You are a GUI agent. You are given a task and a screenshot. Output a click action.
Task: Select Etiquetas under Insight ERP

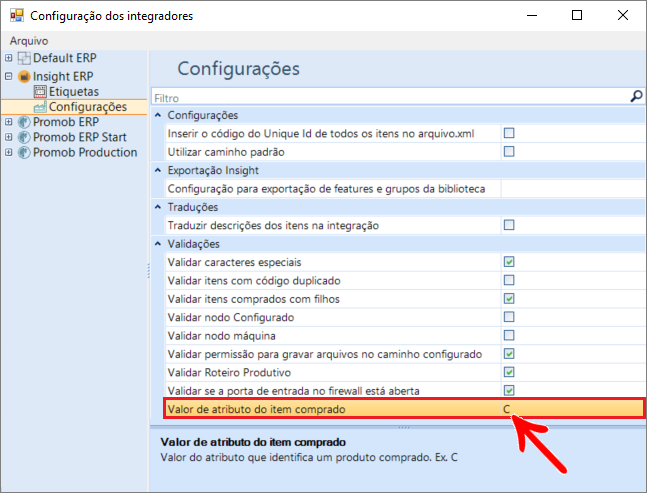point(73,92)
